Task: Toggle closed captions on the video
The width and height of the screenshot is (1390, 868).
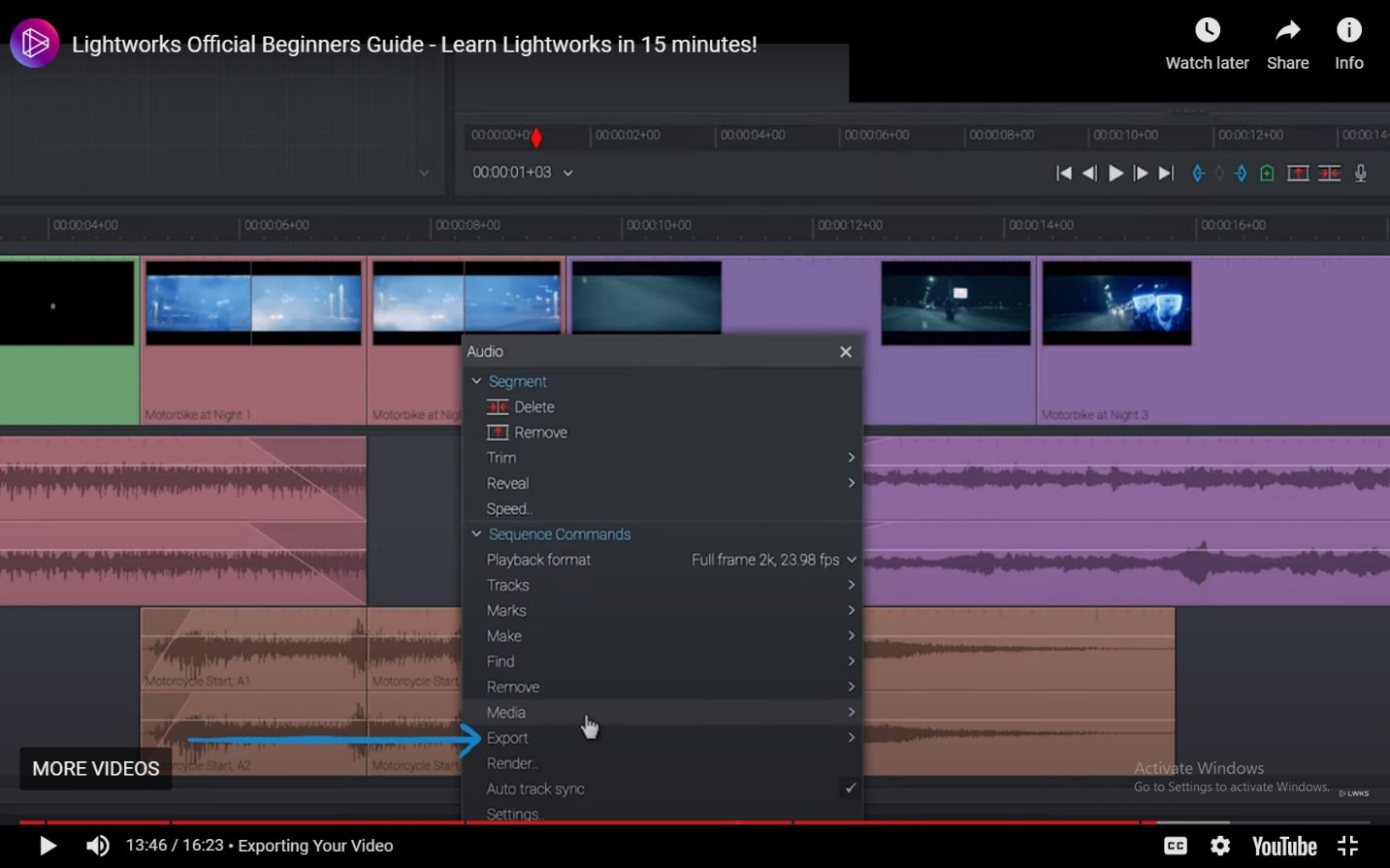Action: [1176, 846]
